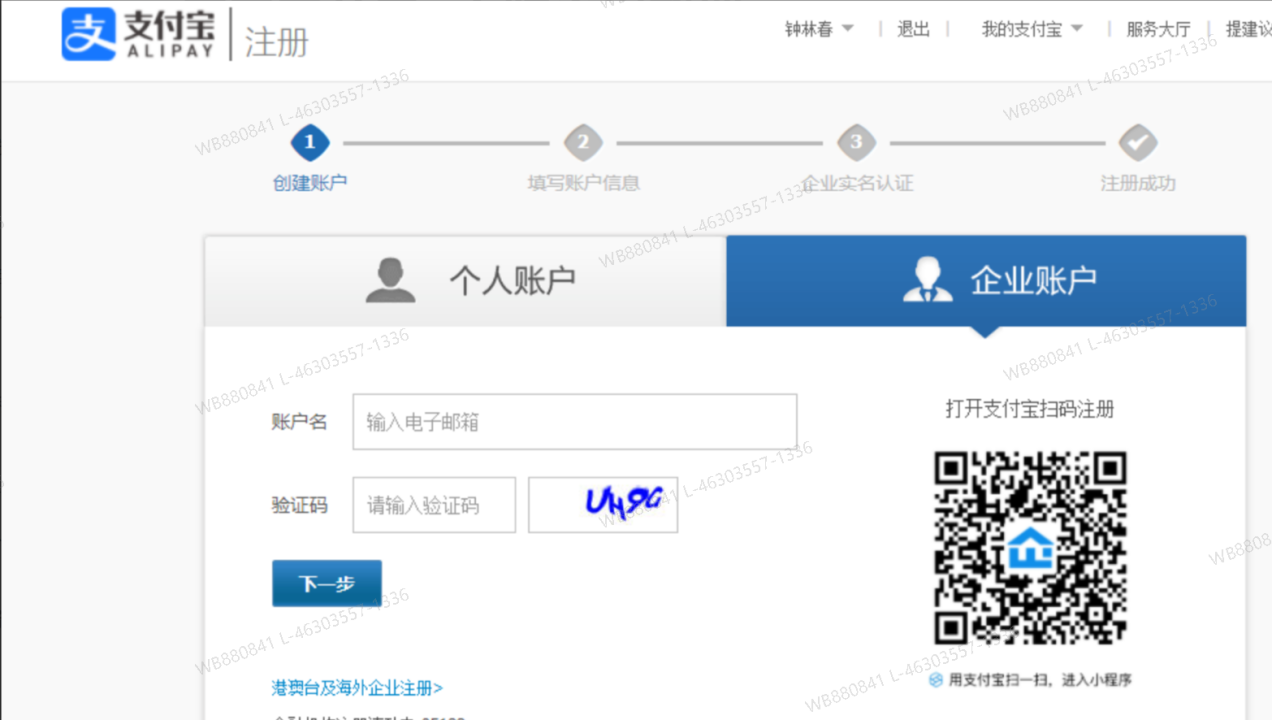
Task: Click the 注册 page title
Action: tap(277, 42)
